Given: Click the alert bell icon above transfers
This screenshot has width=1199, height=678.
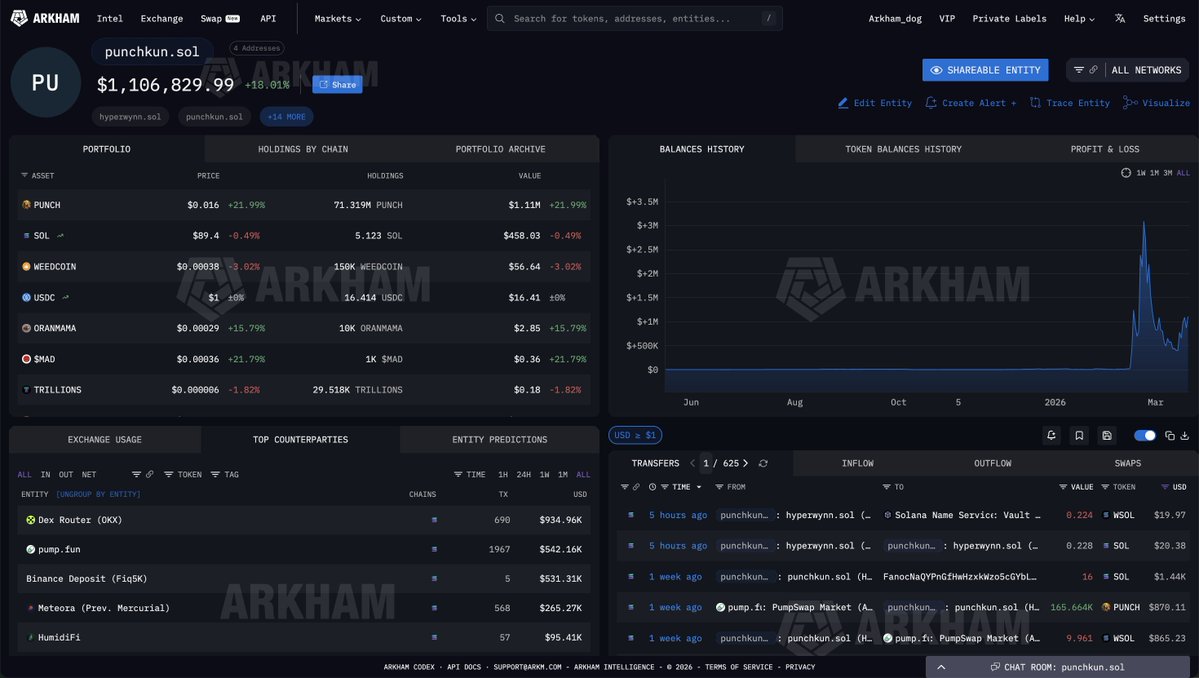Looking at the screenshot, I should (x=1051, y=435).
